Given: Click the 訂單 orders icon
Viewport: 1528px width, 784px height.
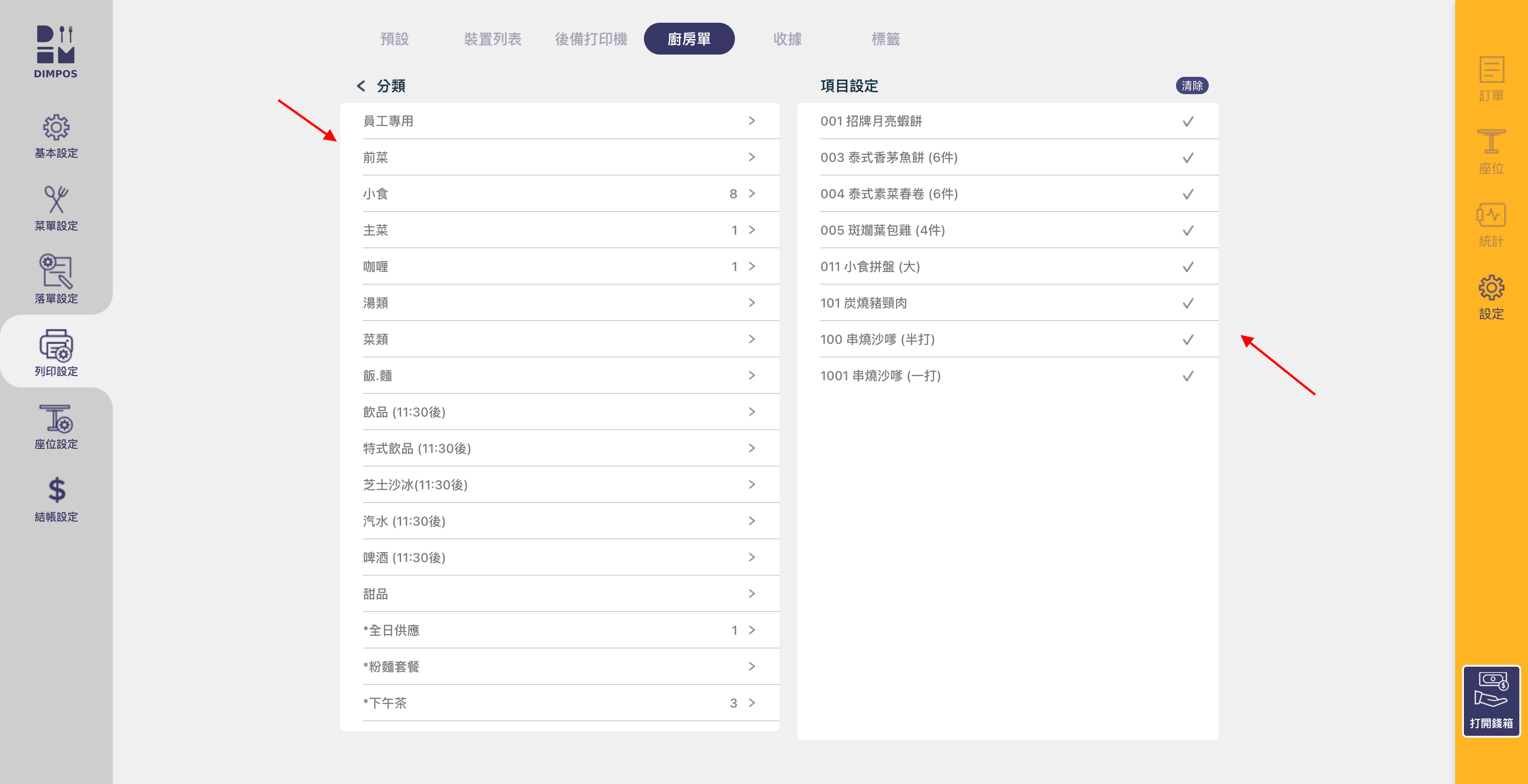Looking at the screenshot, I should pos(1490,70).
